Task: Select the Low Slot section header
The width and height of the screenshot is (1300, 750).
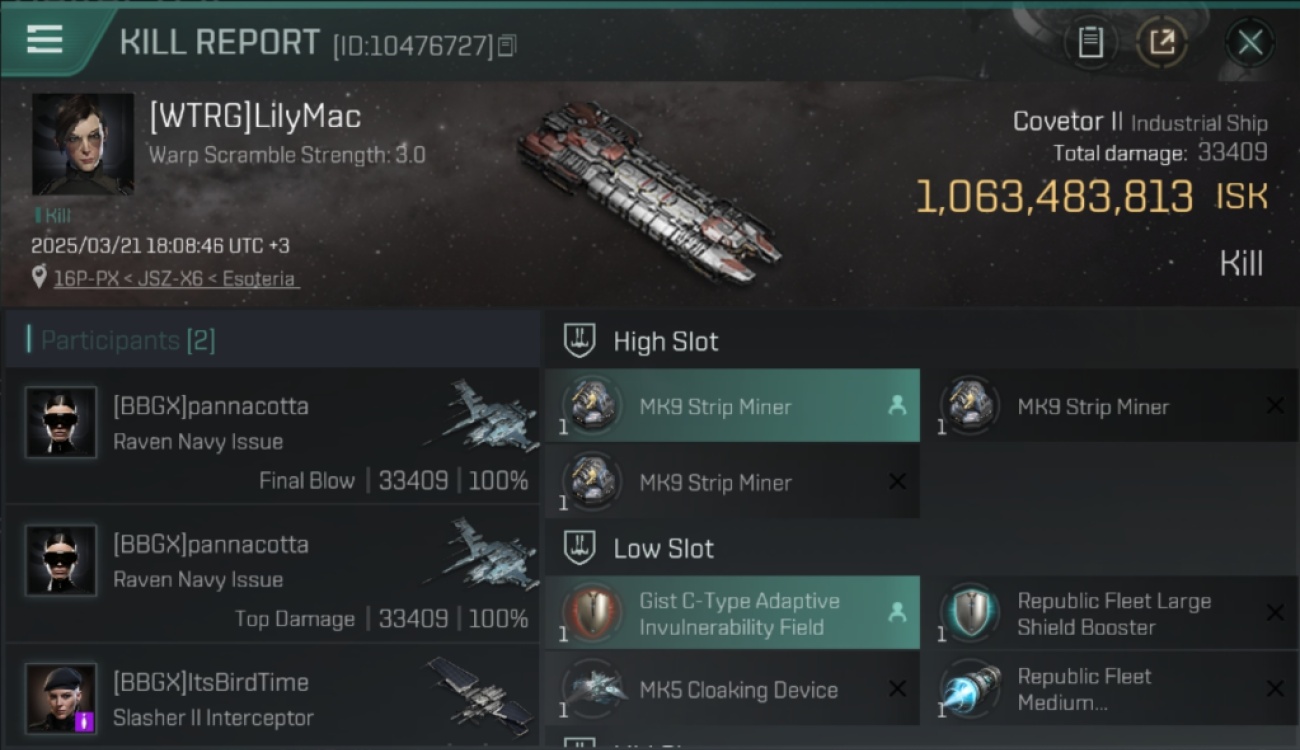Action: 664,548
